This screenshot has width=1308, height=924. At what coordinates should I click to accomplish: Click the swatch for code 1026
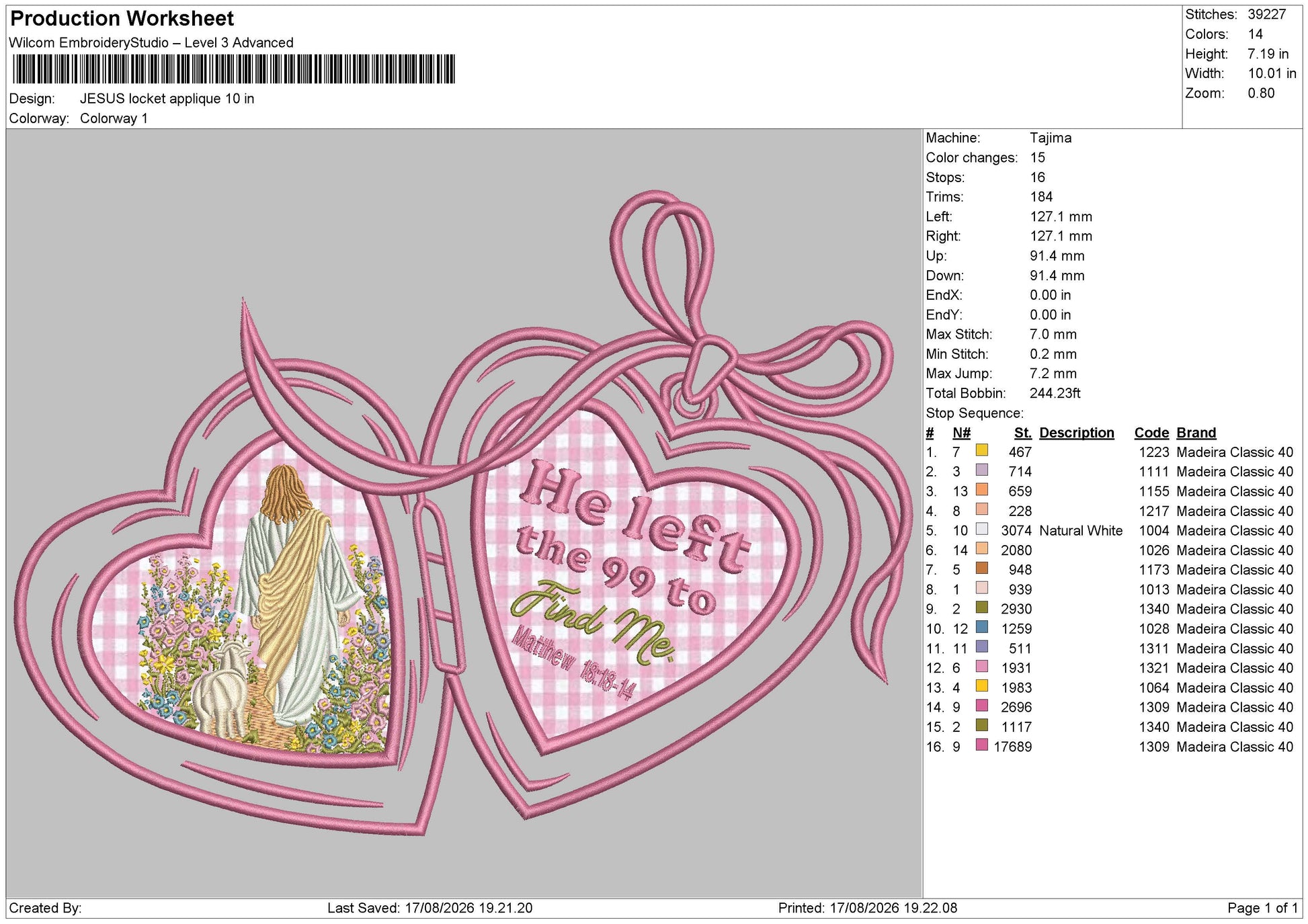pos(982,548)
